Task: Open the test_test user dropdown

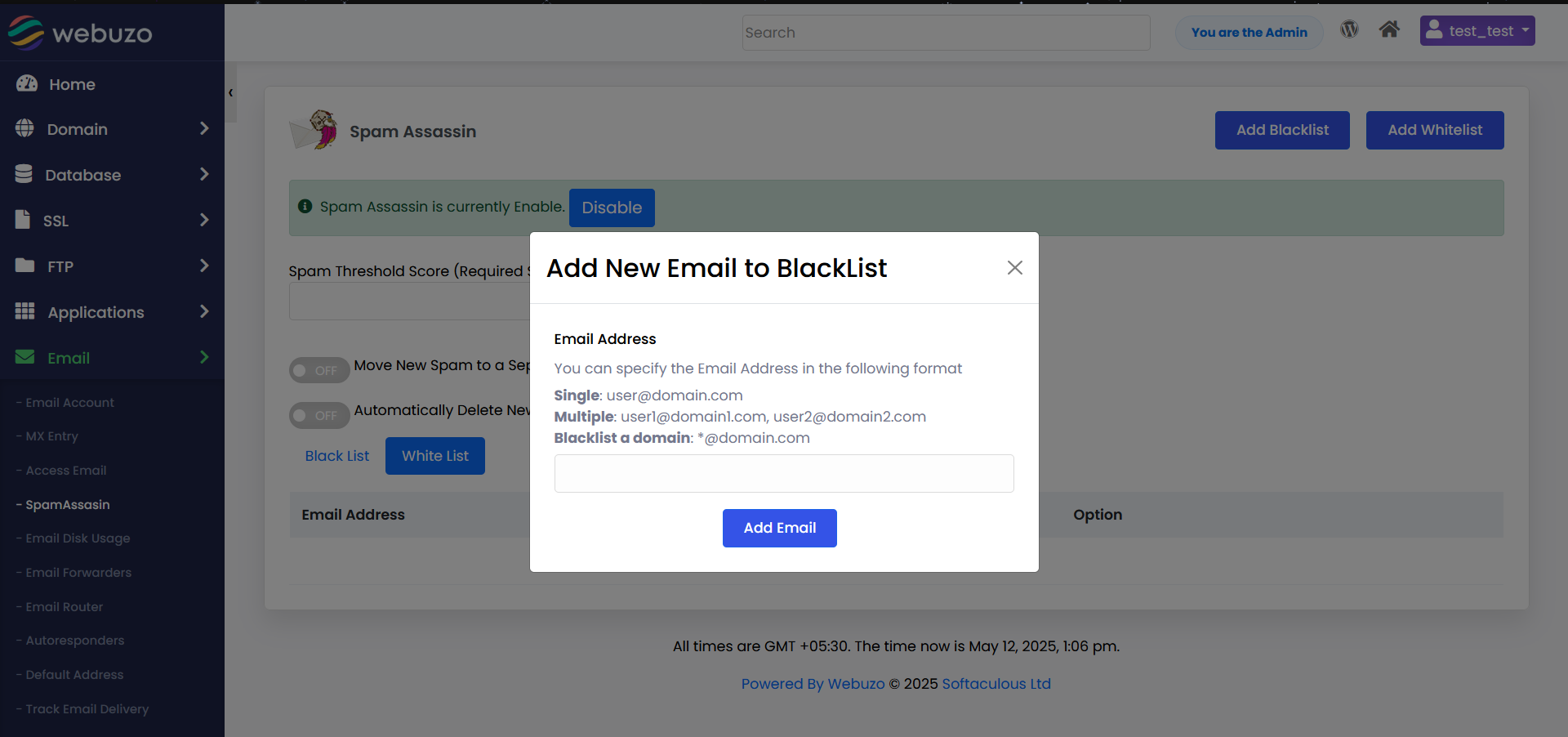Action: point(1477,31)
